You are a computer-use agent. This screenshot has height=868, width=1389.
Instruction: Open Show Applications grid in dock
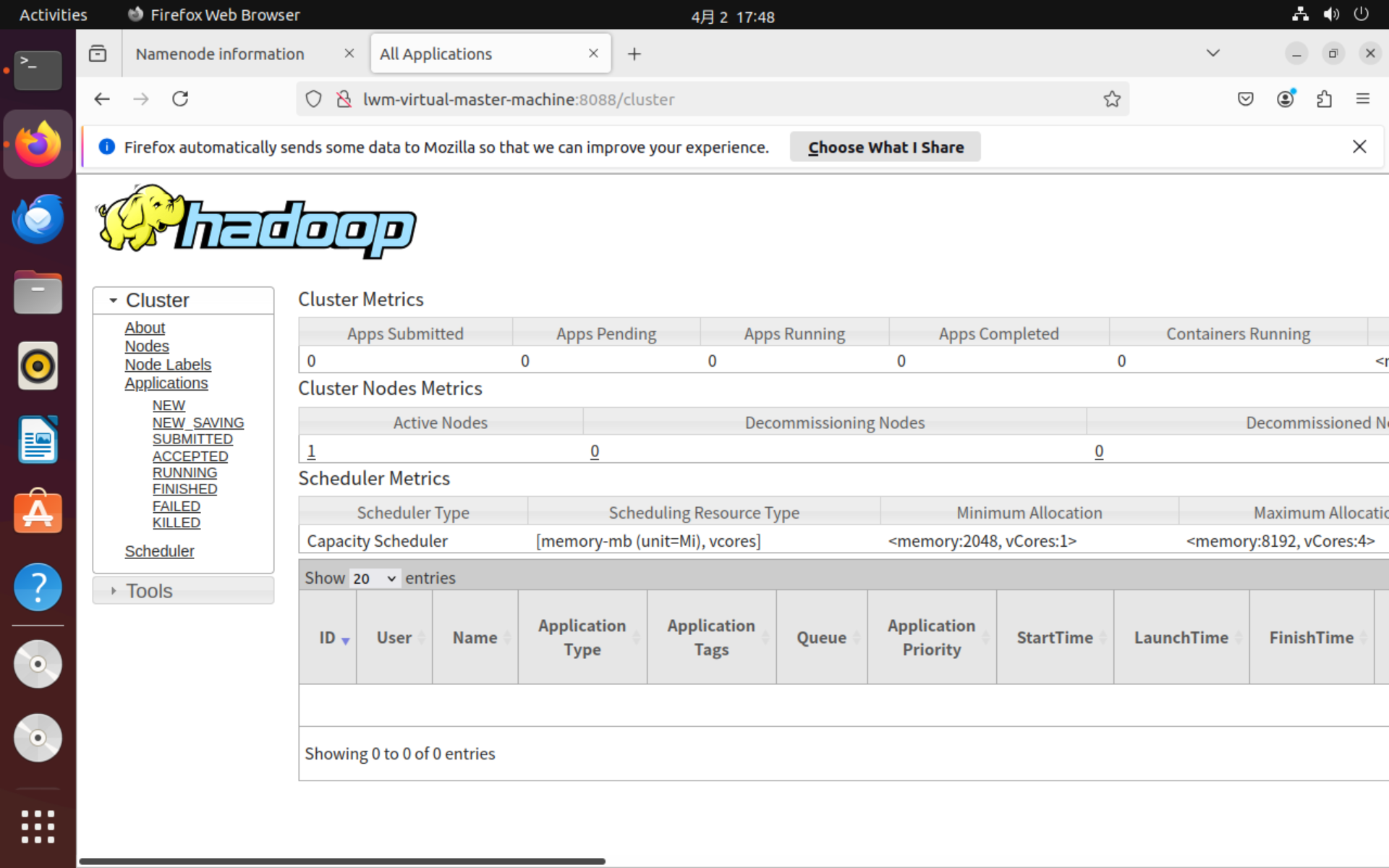[x=38, y=826]
